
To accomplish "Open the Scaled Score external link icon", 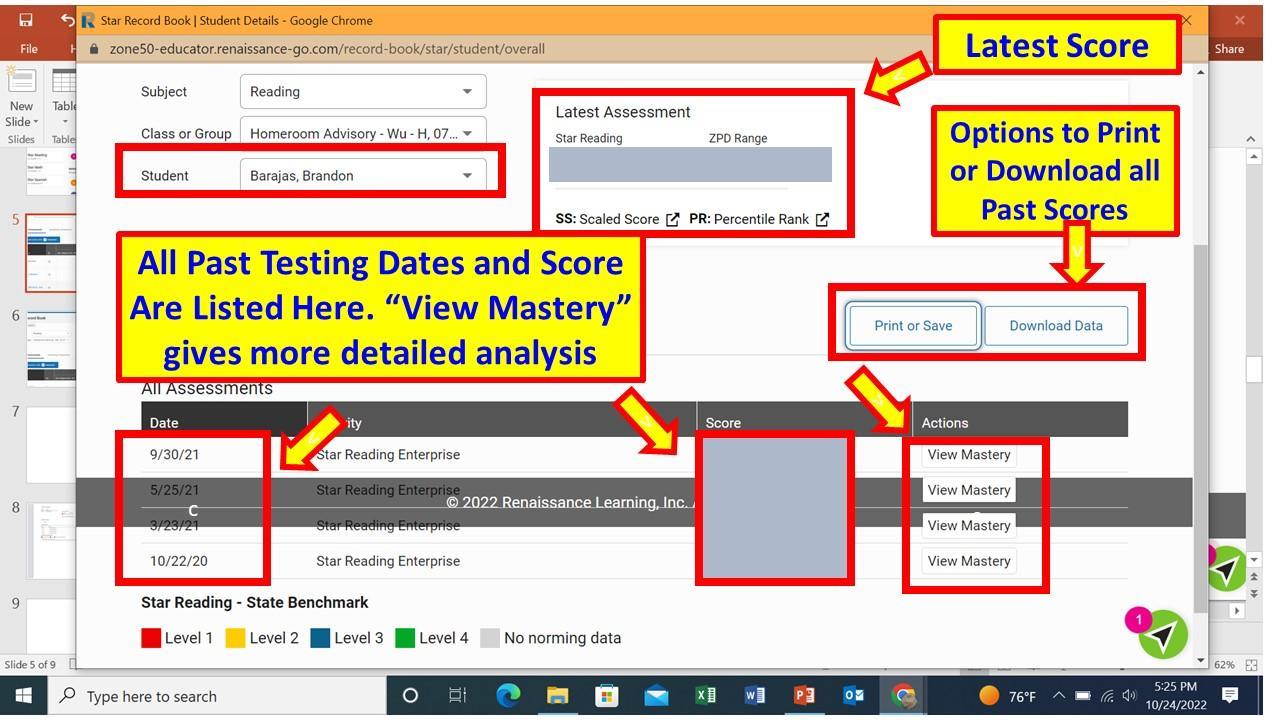I will [673, 219].
